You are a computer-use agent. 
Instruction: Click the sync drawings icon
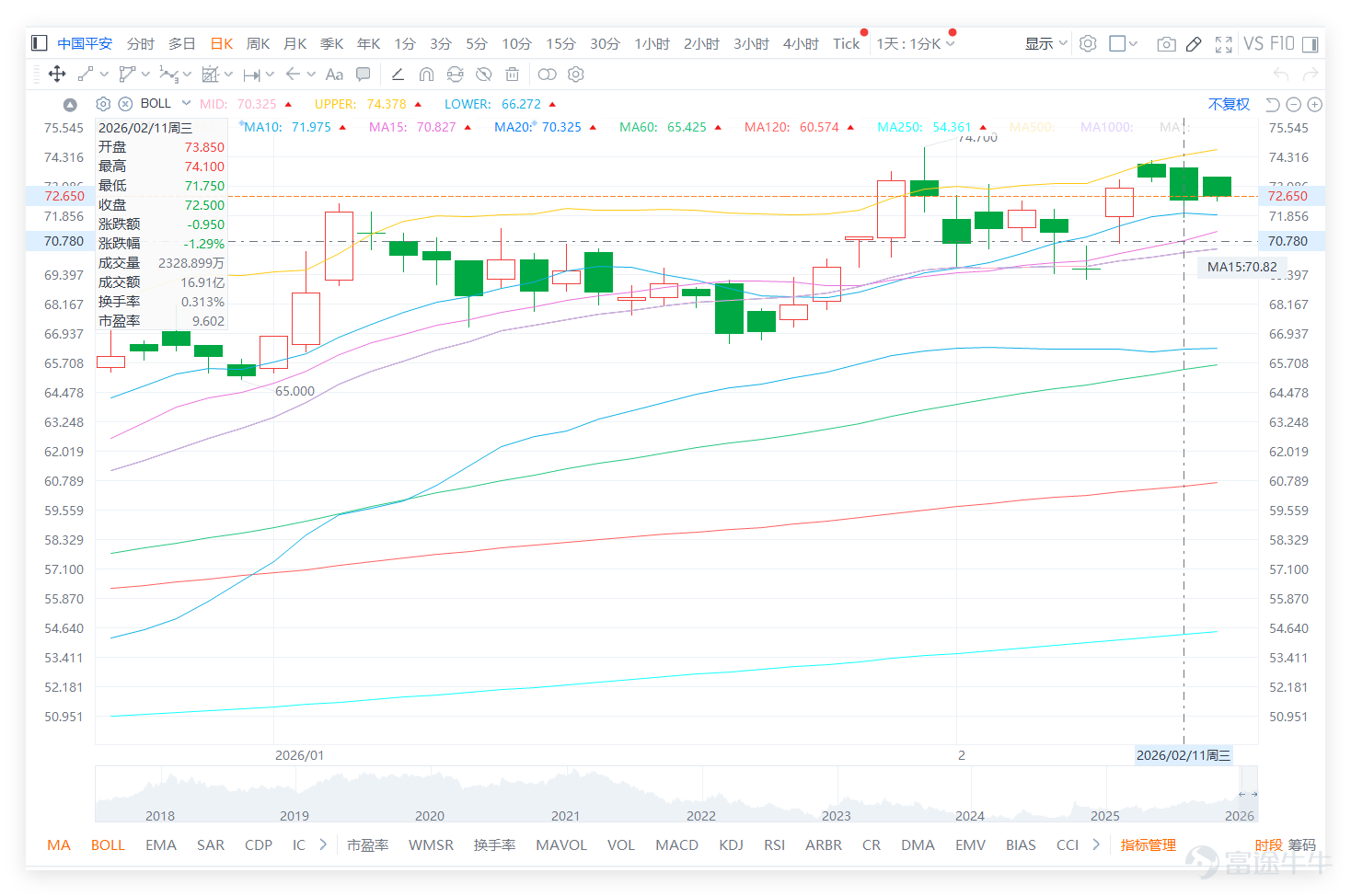click(x=455, y=75)
